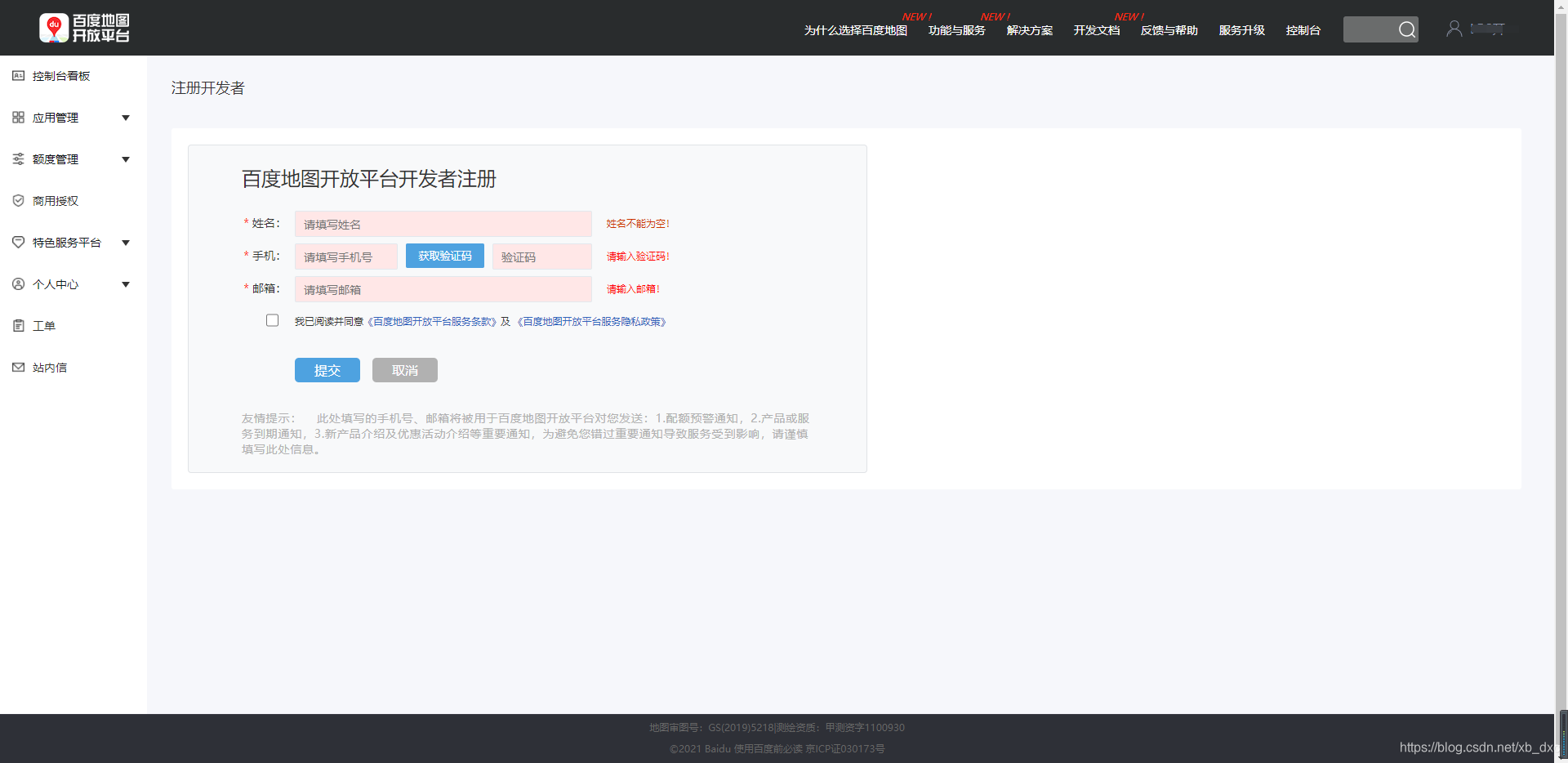Click the 额度管理 sliders icon
1568x763 pixels.
18,159
